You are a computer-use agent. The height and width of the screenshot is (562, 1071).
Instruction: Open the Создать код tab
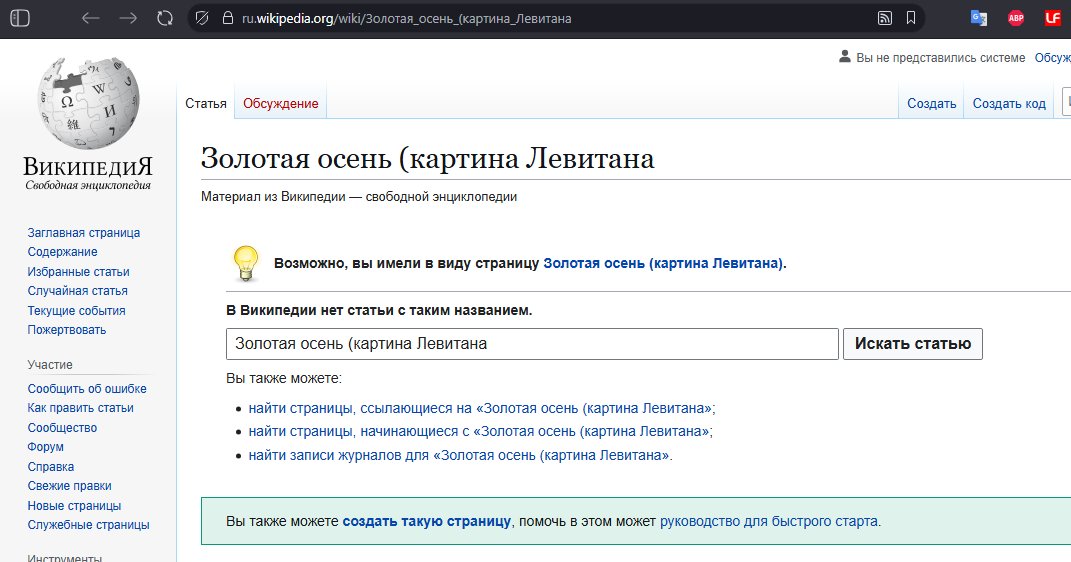pos(1009,104)
